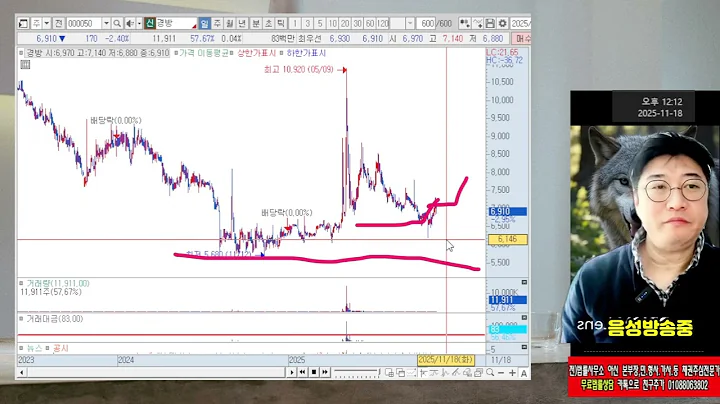This screenshot has height=404, width=720.
Task: Click the compare chart icon after 600/600
Action: coord(464,23)
